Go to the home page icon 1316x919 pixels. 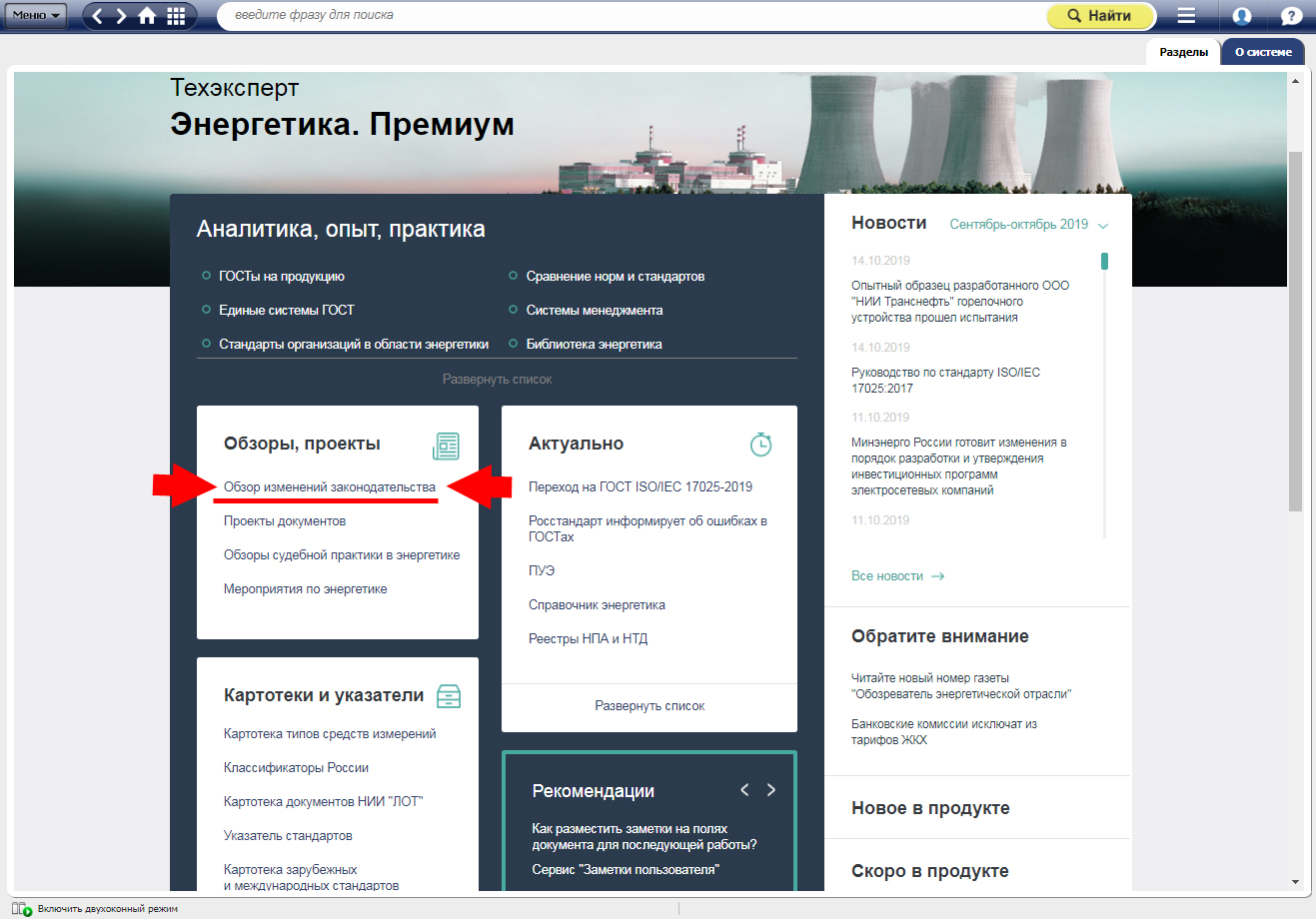click(x=148, y=16)
